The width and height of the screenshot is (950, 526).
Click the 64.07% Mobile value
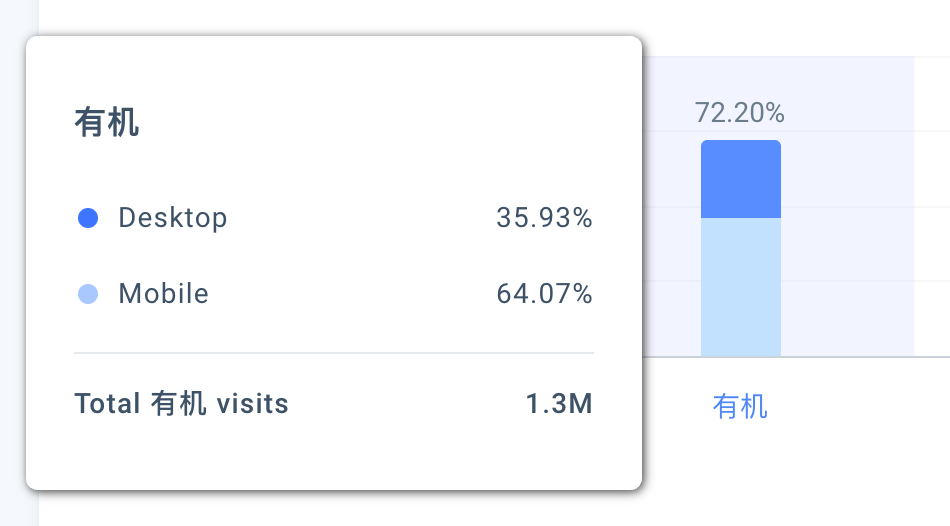pos(544,294)
